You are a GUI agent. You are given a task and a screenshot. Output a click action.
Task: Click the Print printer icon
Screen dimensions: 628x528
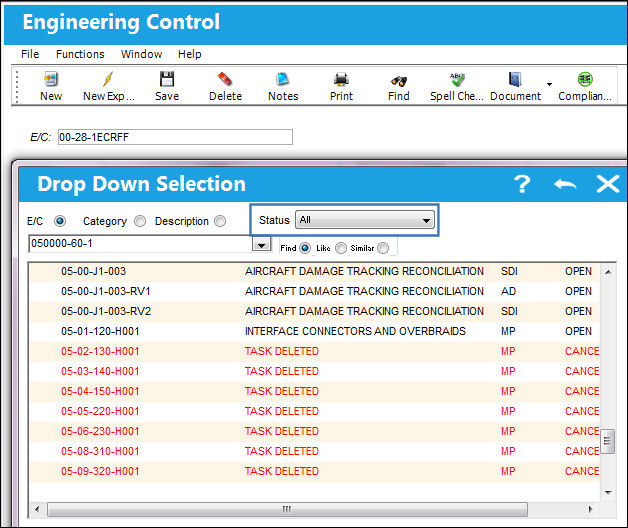(341, 79)
